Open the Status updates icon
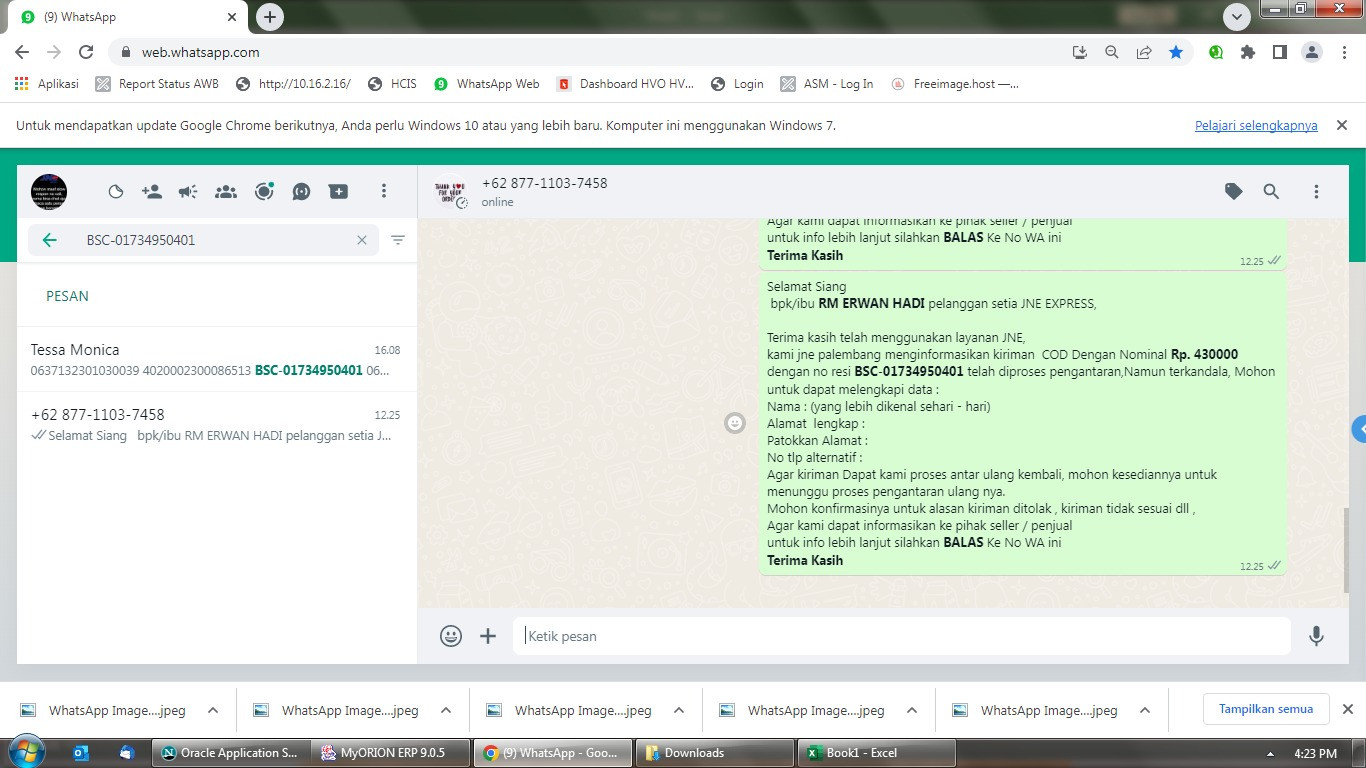 [x=264, y=191]
